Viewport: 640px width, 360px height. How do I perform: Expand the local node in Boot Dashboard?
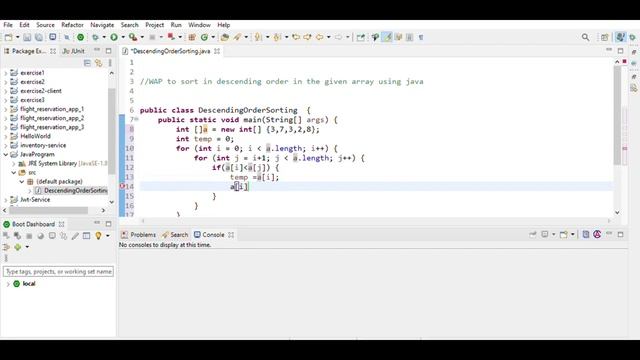[8, 284]
